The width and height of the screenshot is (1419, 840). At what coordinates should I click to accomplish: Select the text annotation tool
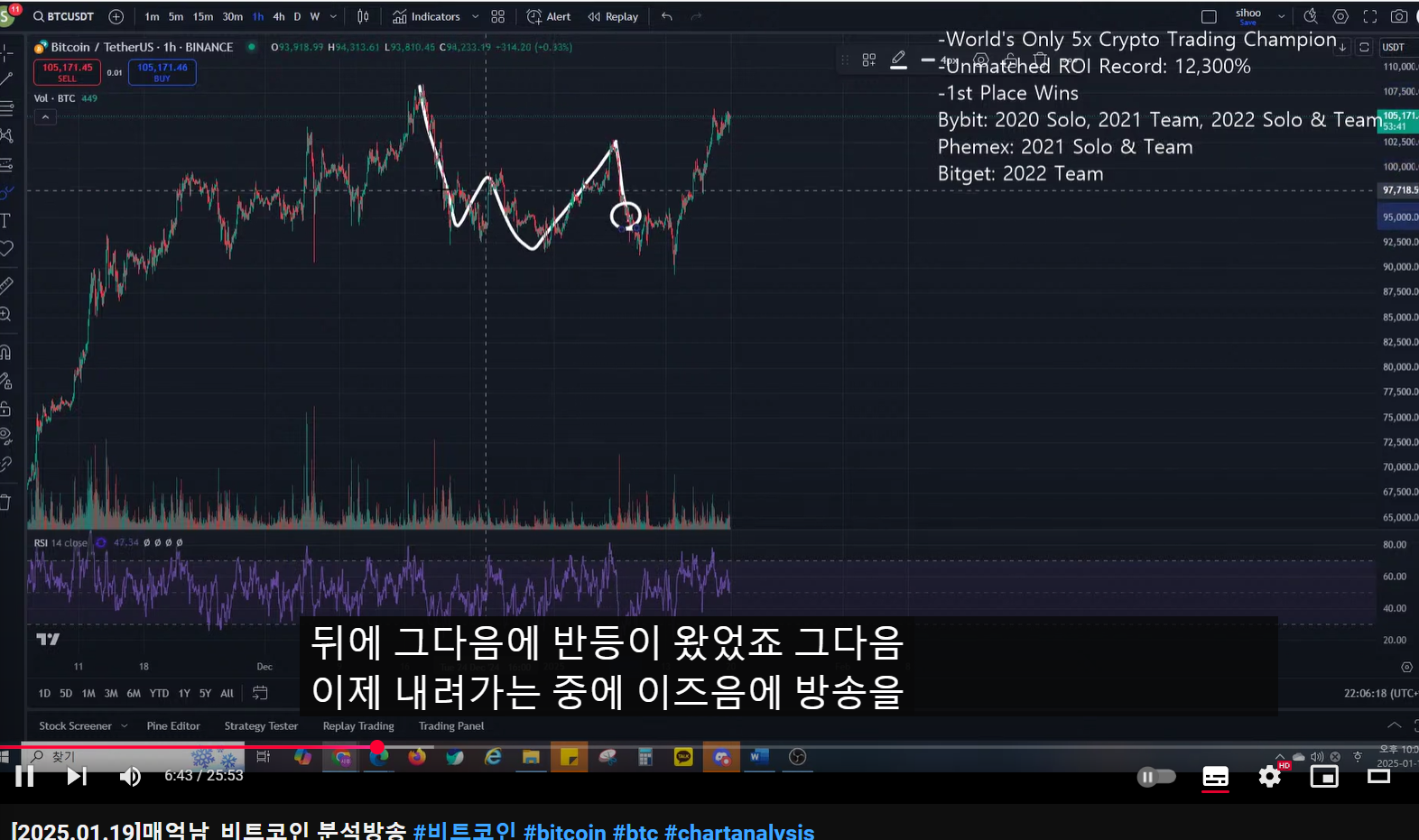(5, 220)
